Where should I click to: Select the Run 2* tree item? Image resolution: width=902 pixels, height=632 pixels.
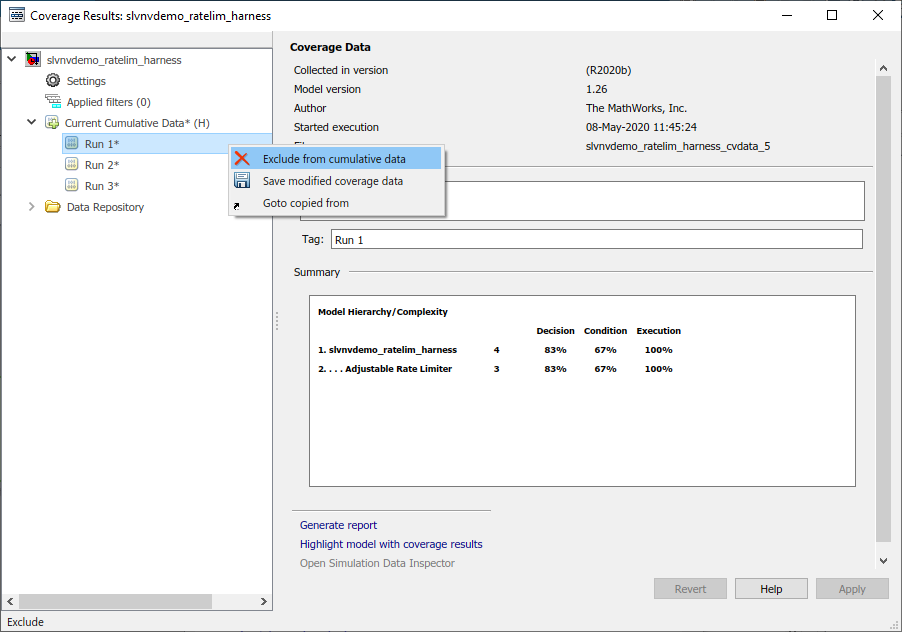pyautogui.click(x=101, y=165)
